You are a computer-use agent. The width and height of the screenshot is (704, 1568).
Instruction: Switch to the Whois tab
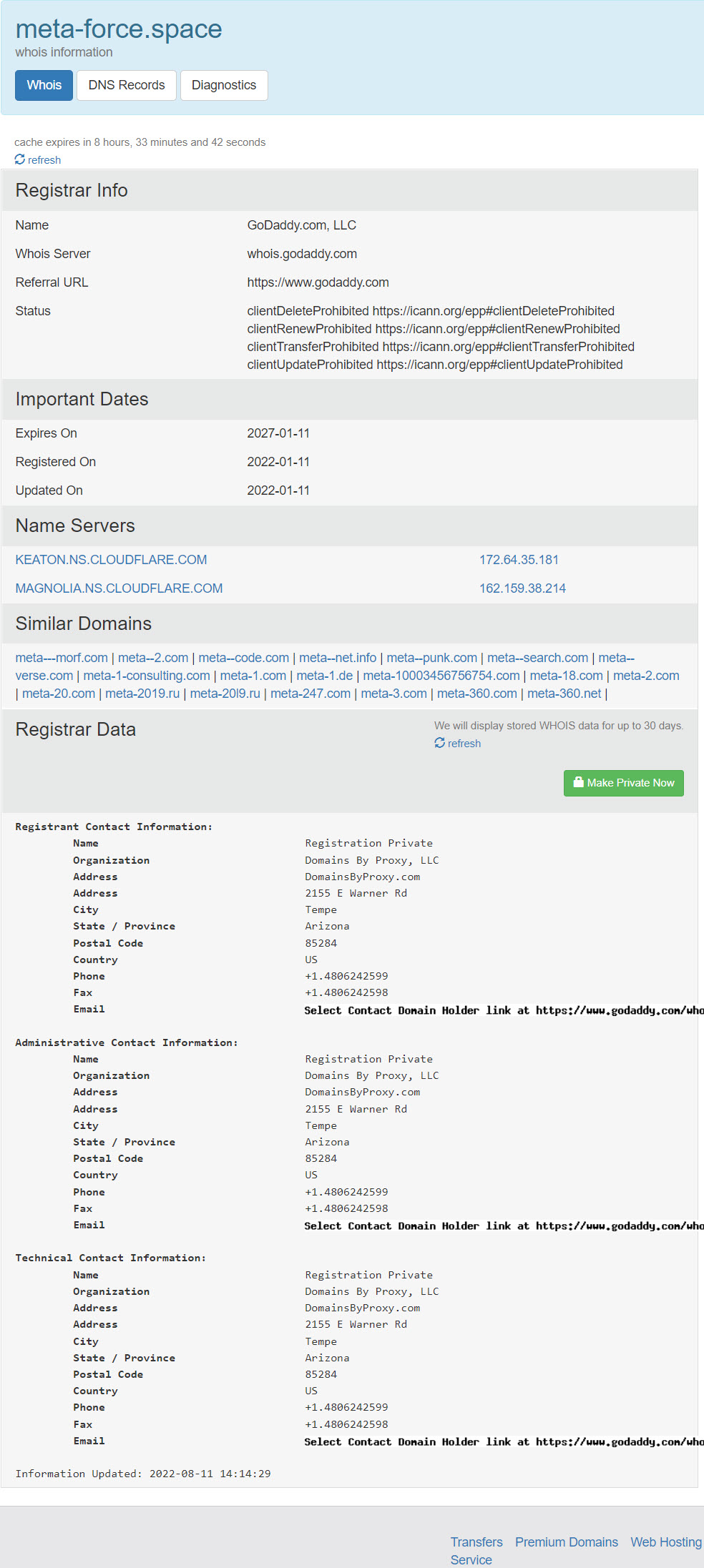pyautogui.click(x=44, y=85)
